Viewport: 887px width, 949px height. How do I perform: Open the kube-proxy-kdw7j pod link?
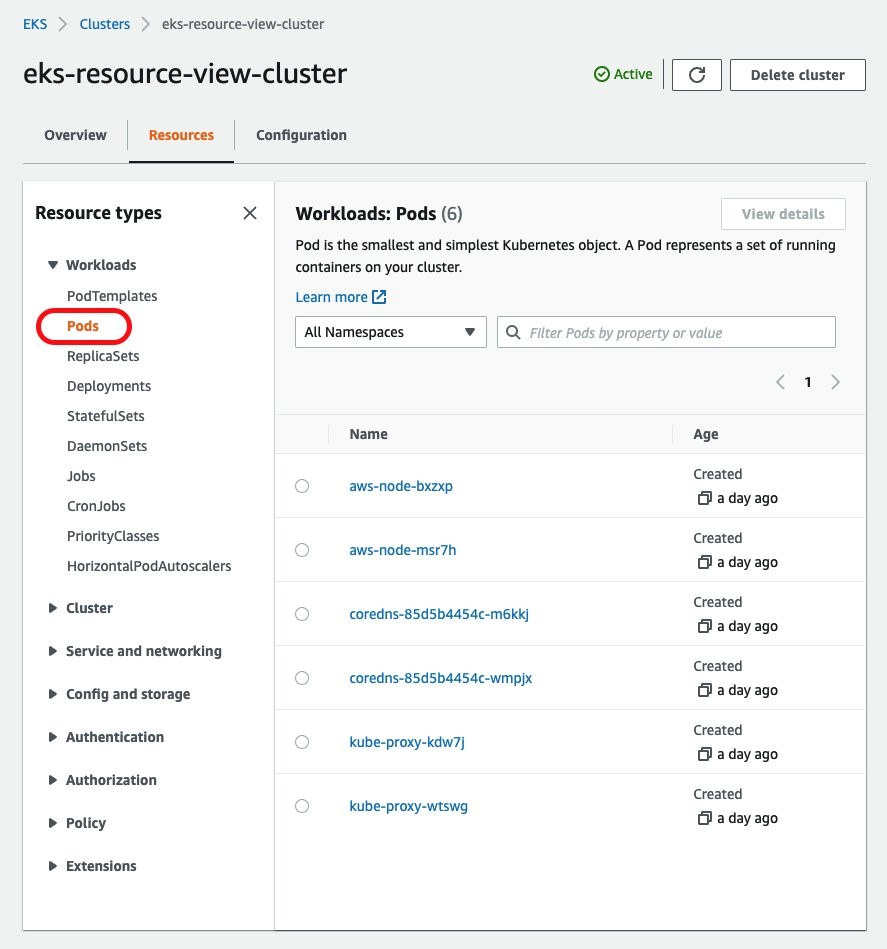407,743
